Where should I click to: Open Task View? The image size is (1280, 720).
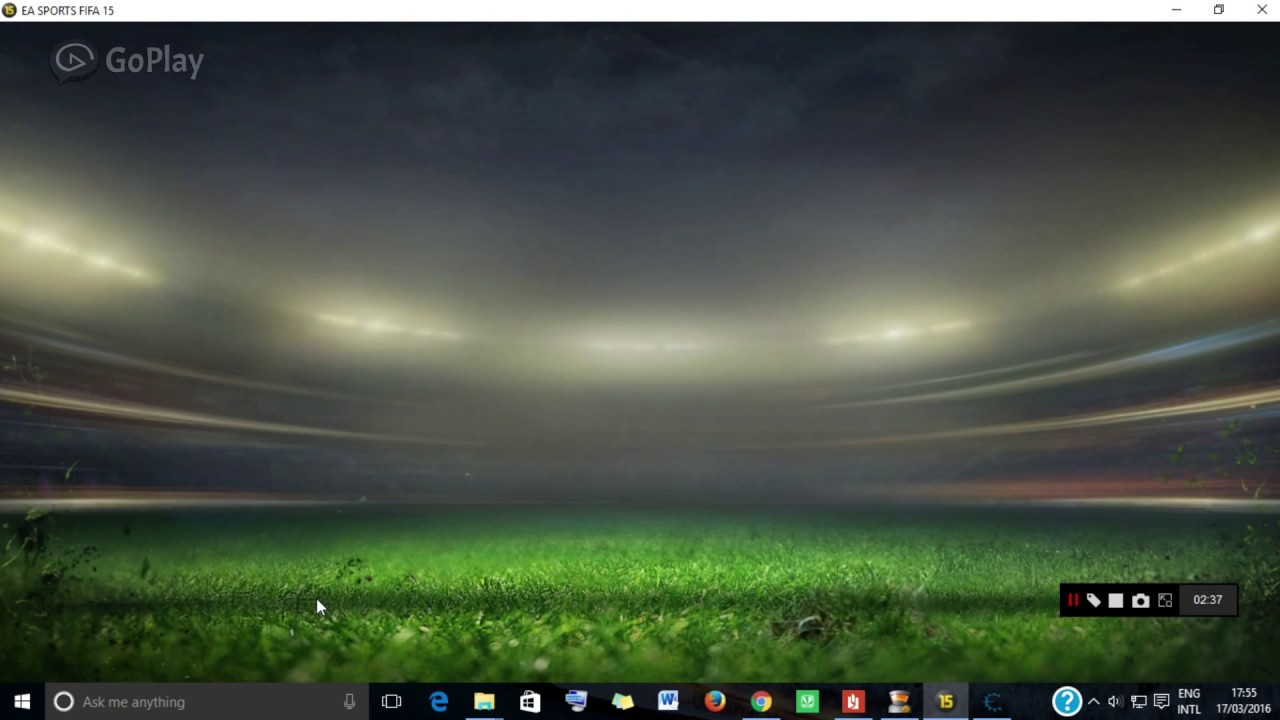click(x=392, y=702)
